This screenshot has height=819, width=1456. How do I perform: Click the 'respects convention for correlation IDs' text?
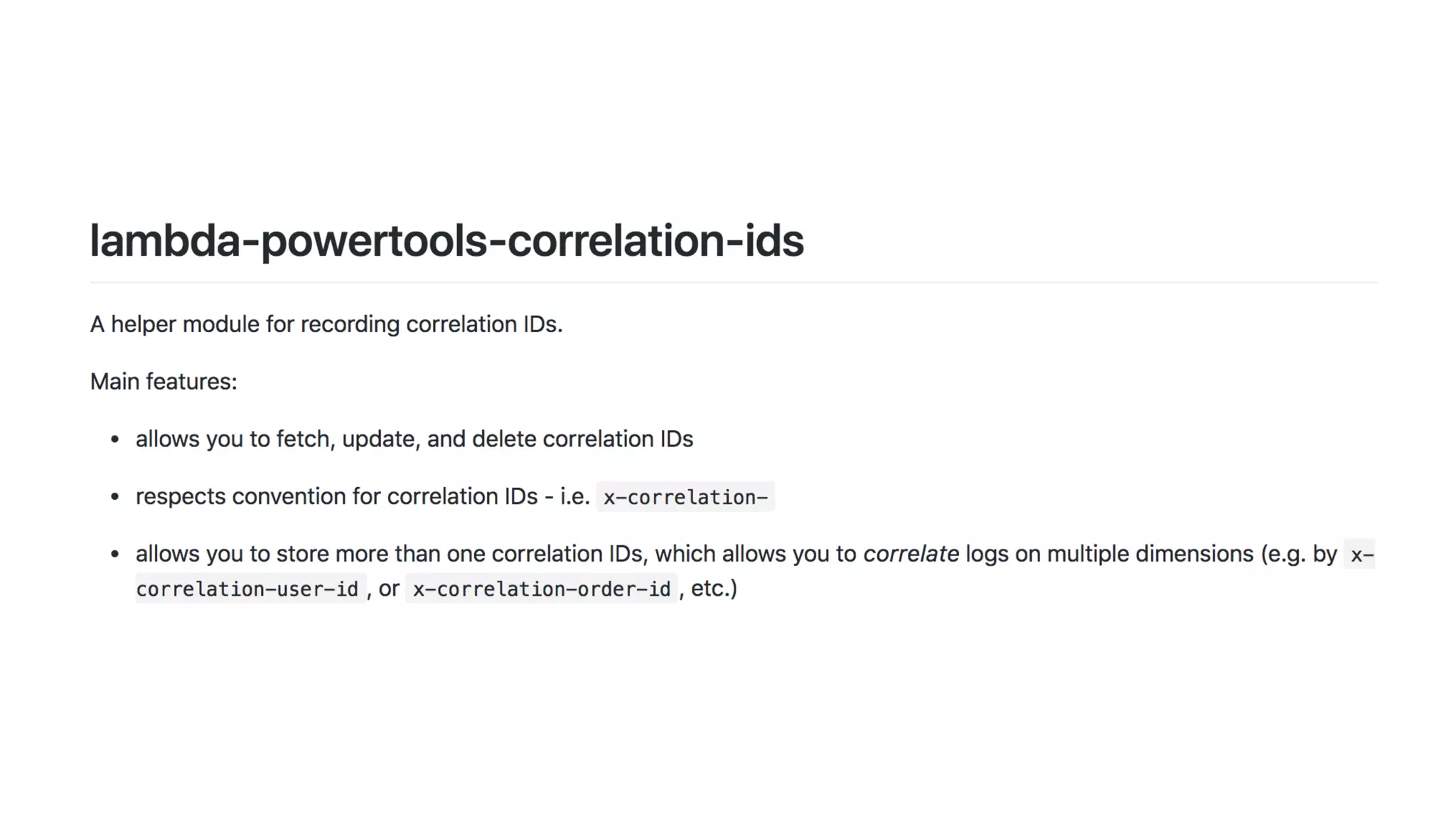[x=336, y=496]
